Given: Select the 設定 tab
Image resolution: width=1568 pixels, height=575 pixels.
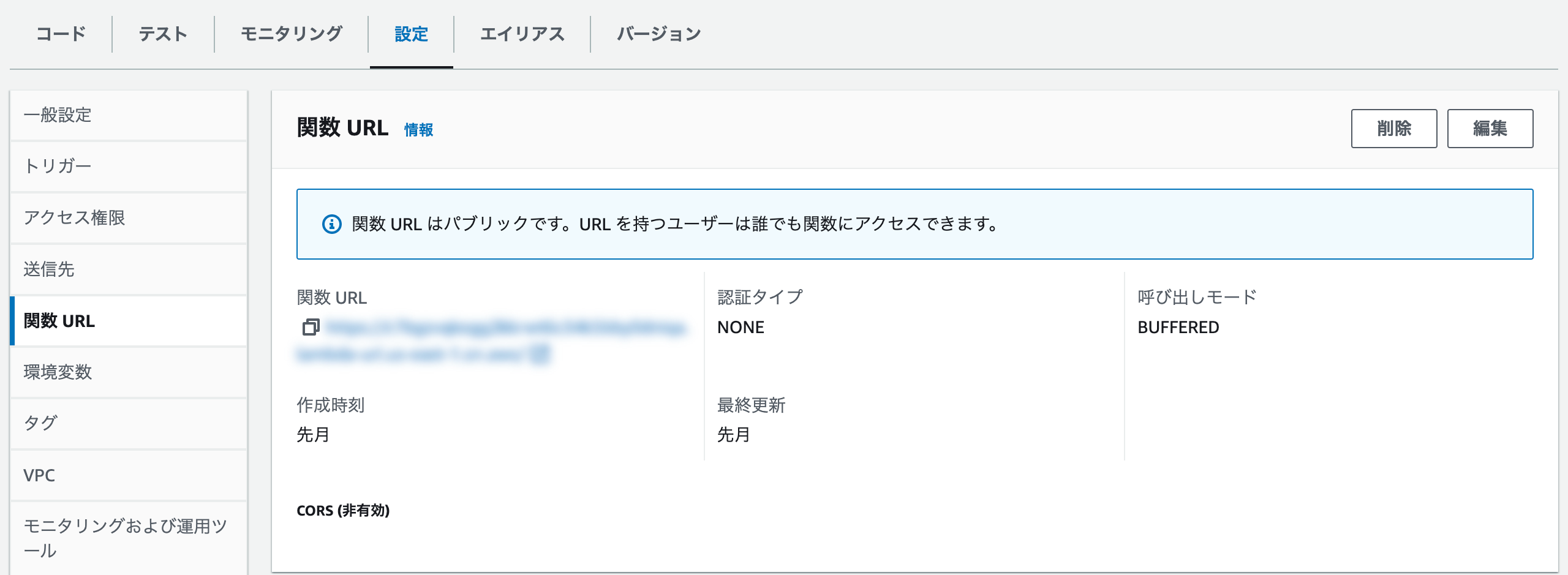Looking at the screenshot, I should pyautogui.click(x=411, y=34).
